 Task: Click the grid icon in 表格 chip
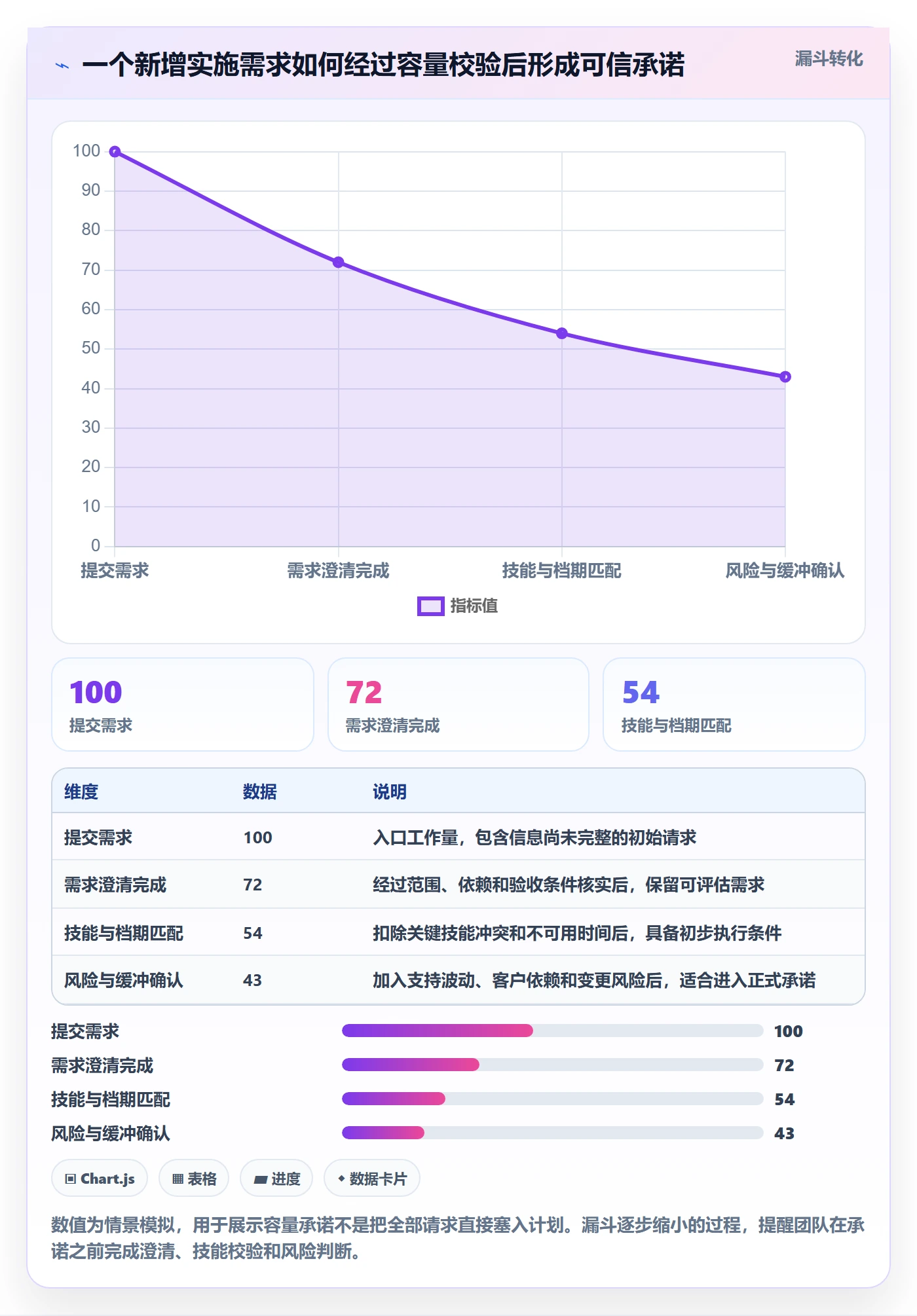click(178, 1179)
